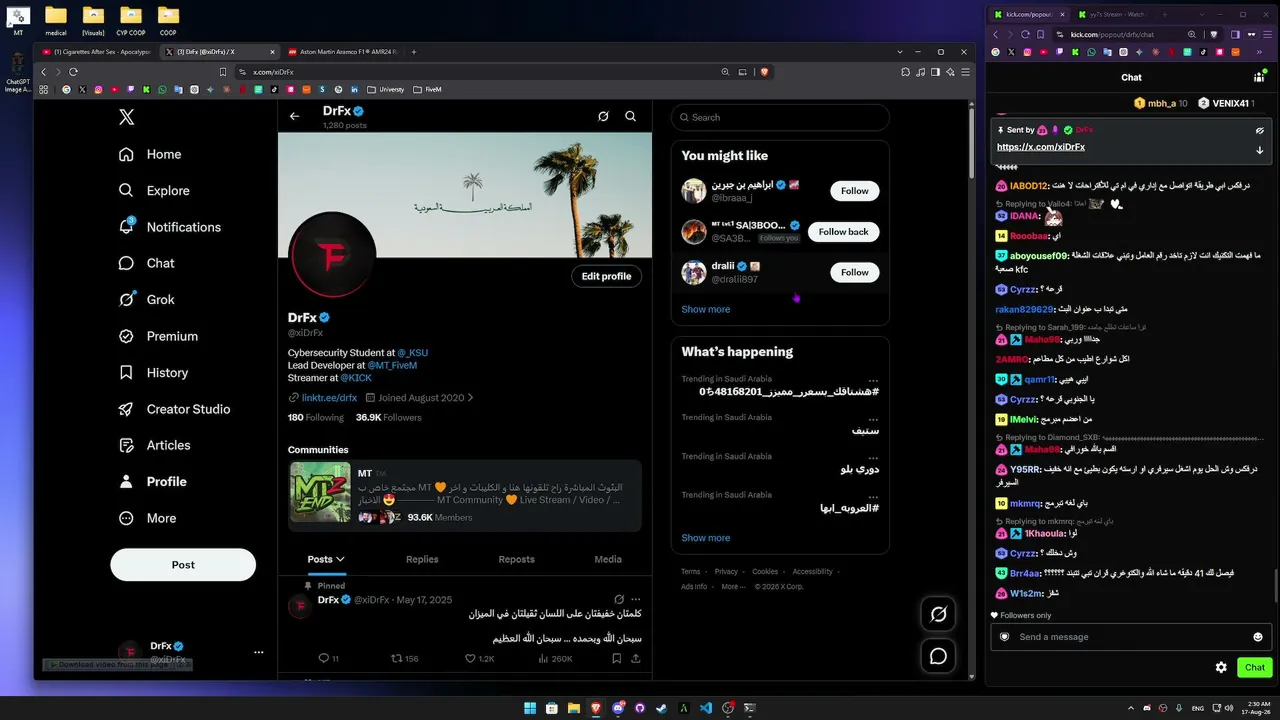
Task: Click the reply icon on pinned post
Action: 323,658
